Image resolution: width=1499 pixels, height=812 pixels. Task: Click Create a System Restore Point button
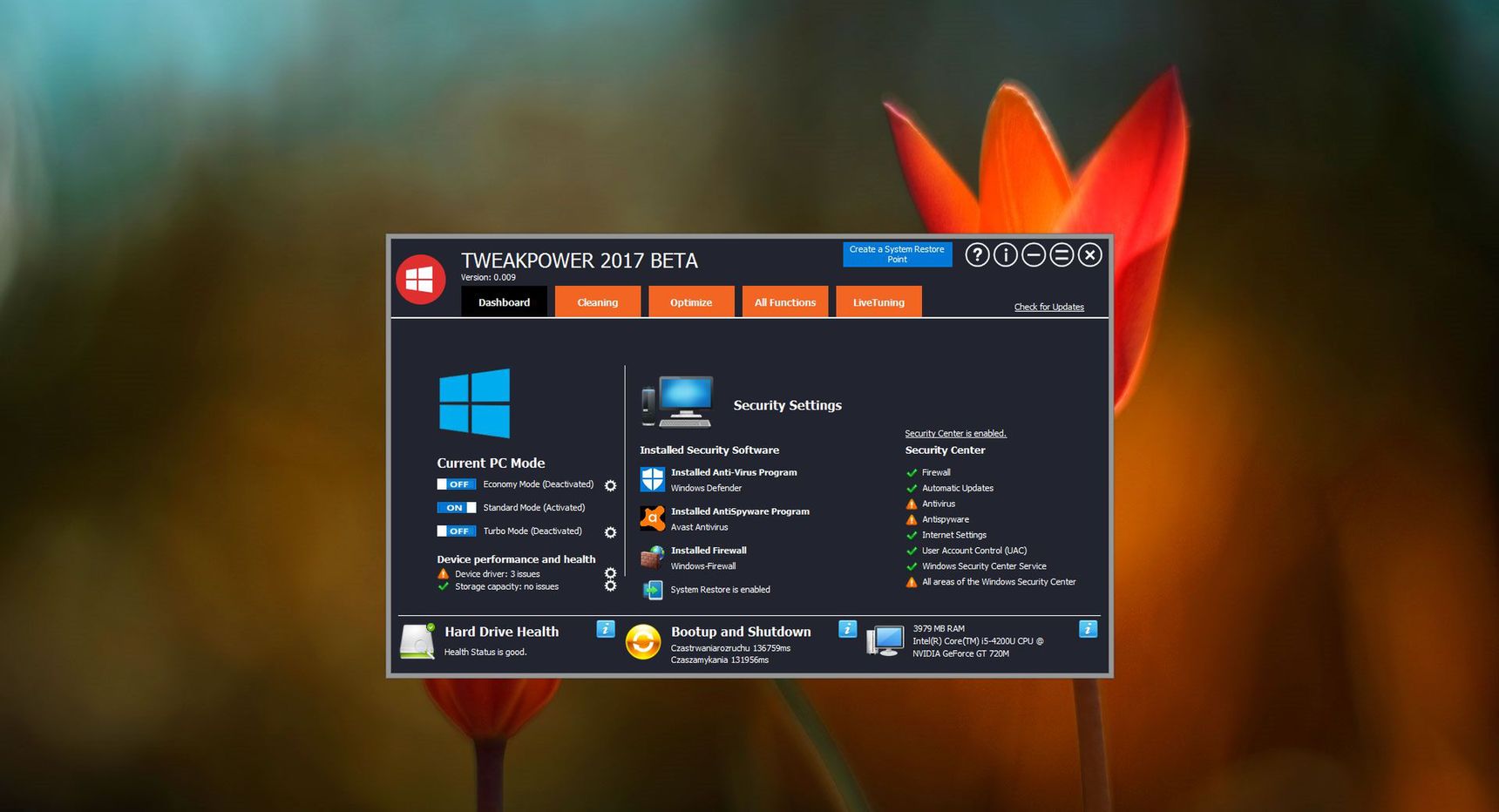897,254
